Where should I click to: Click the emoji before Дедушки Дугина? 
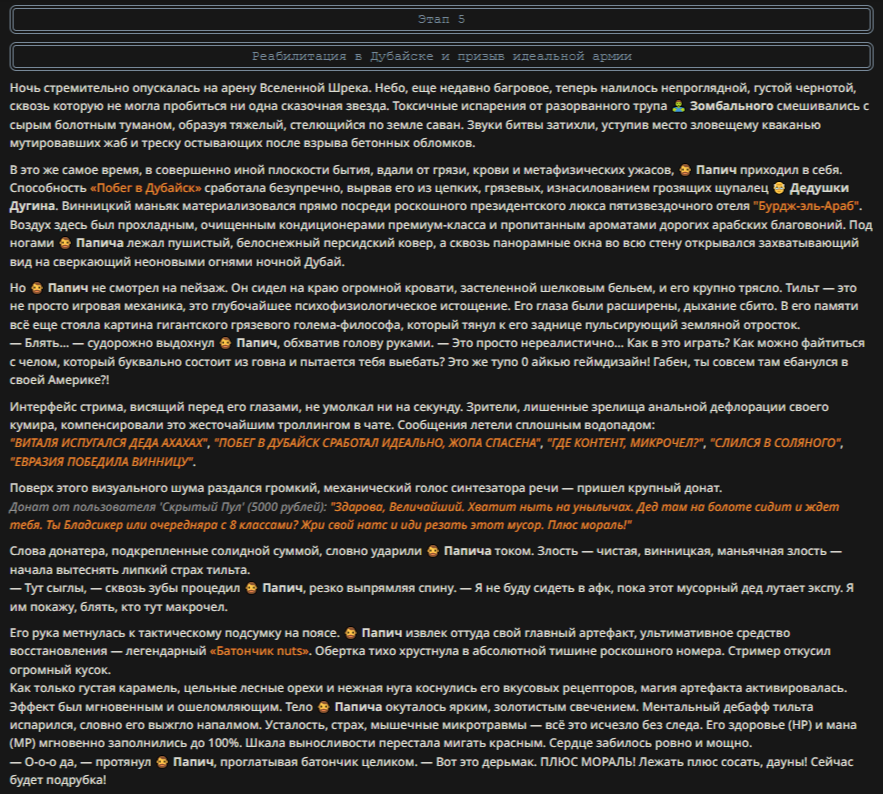point(779,188)
